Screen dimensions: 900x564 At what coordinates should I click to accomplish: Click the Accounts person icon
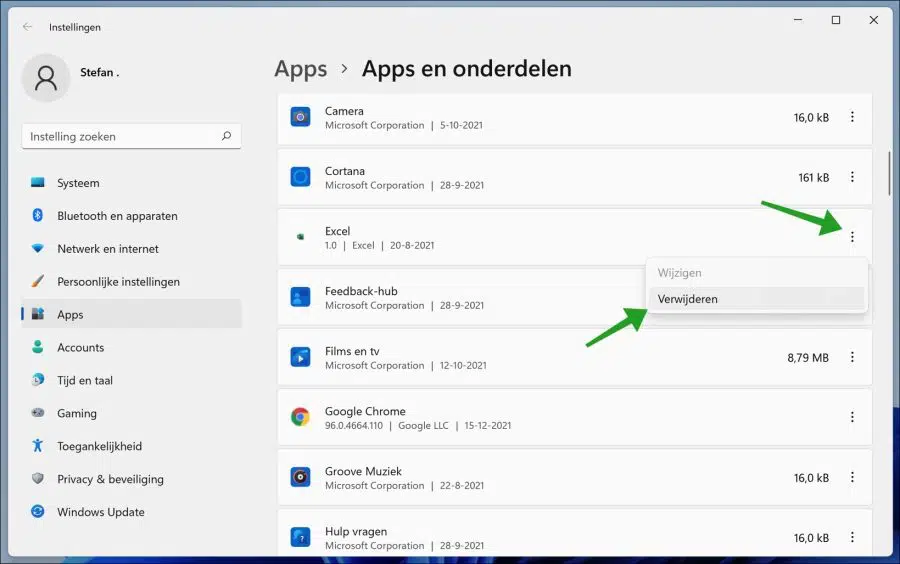click(38, 347)
